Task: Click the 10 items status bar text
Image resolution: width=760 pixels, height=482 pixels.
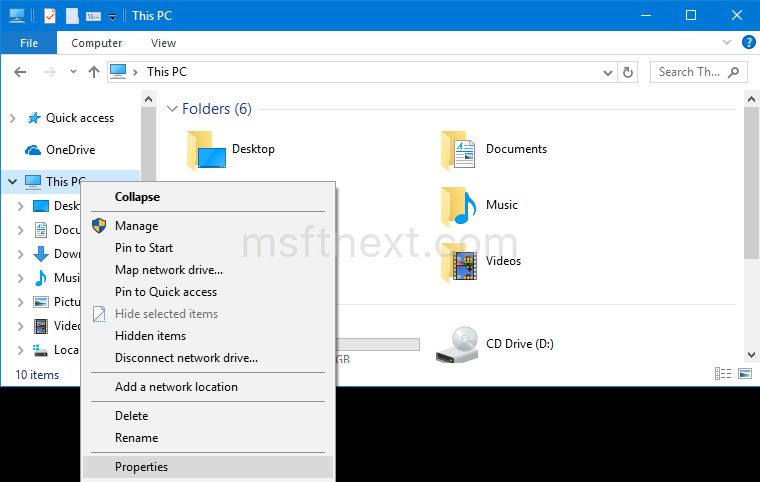Action: coord(37,375)
